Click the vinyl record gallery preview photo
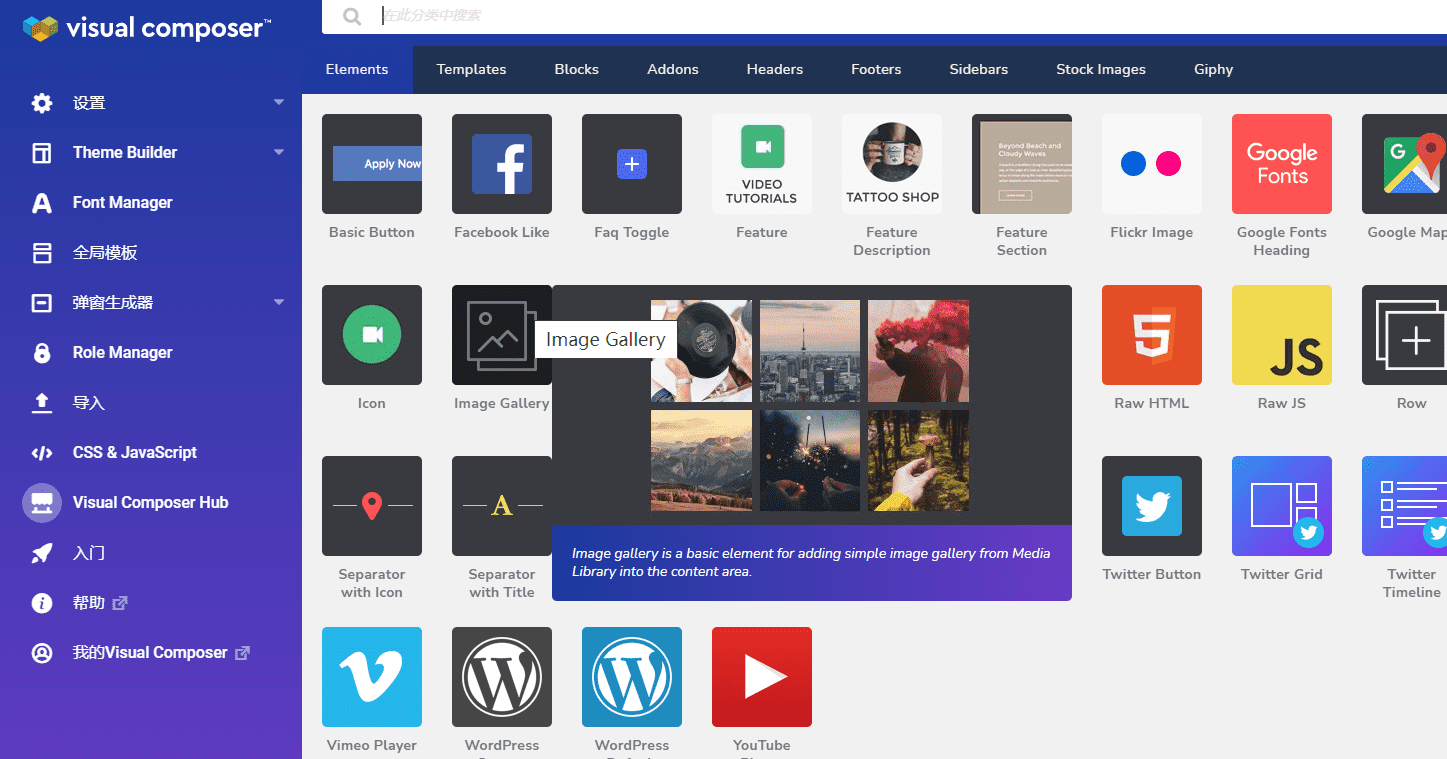Viewport: 1447px width, 759px height. point(701,351)
